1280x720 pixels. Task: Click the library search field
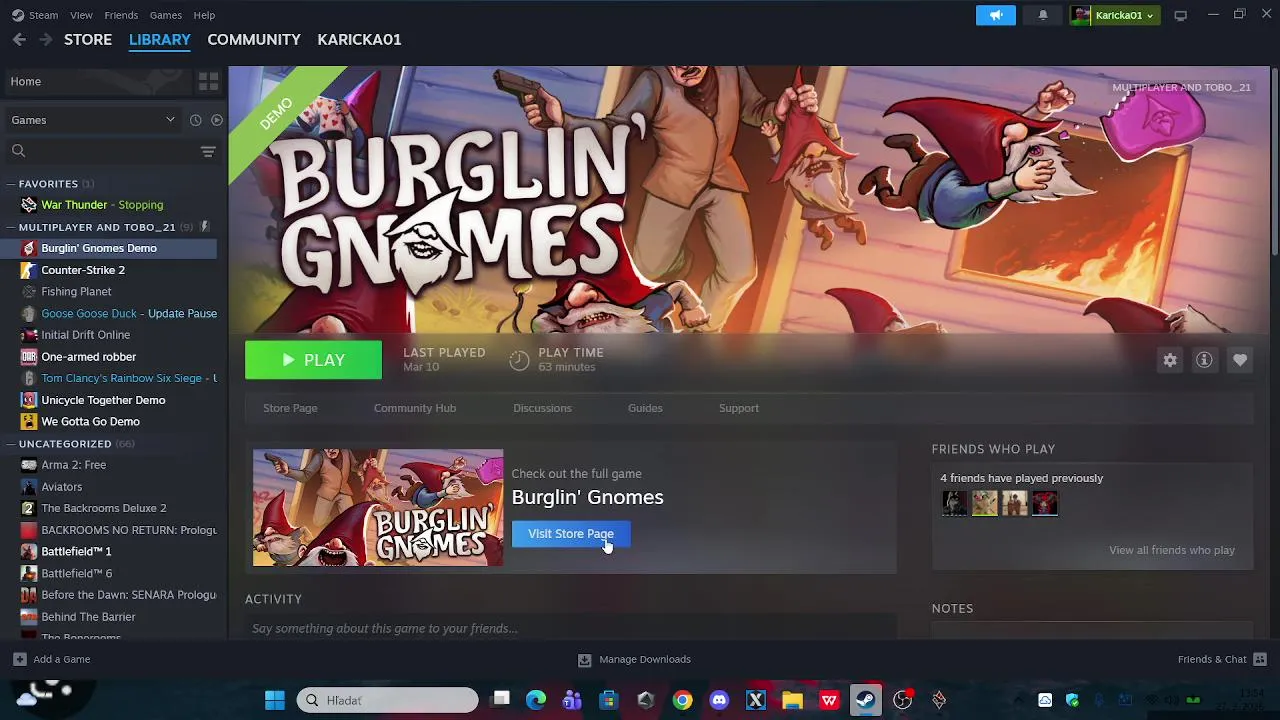(100, 151)
